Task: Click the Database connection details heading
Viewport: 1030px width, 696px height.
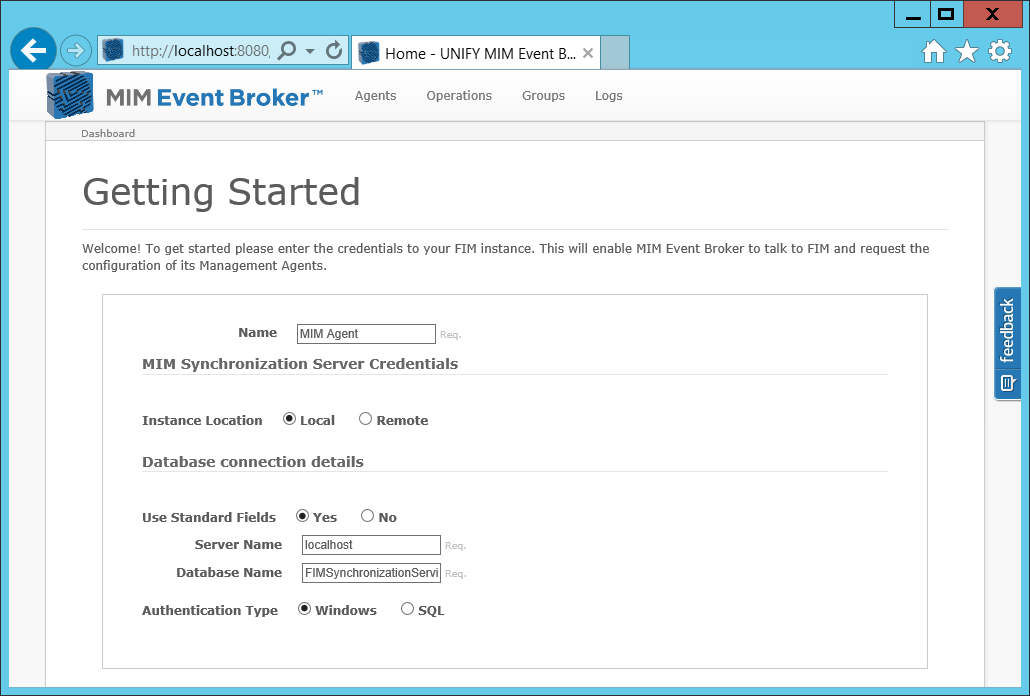Action: [x=253, y=462]
